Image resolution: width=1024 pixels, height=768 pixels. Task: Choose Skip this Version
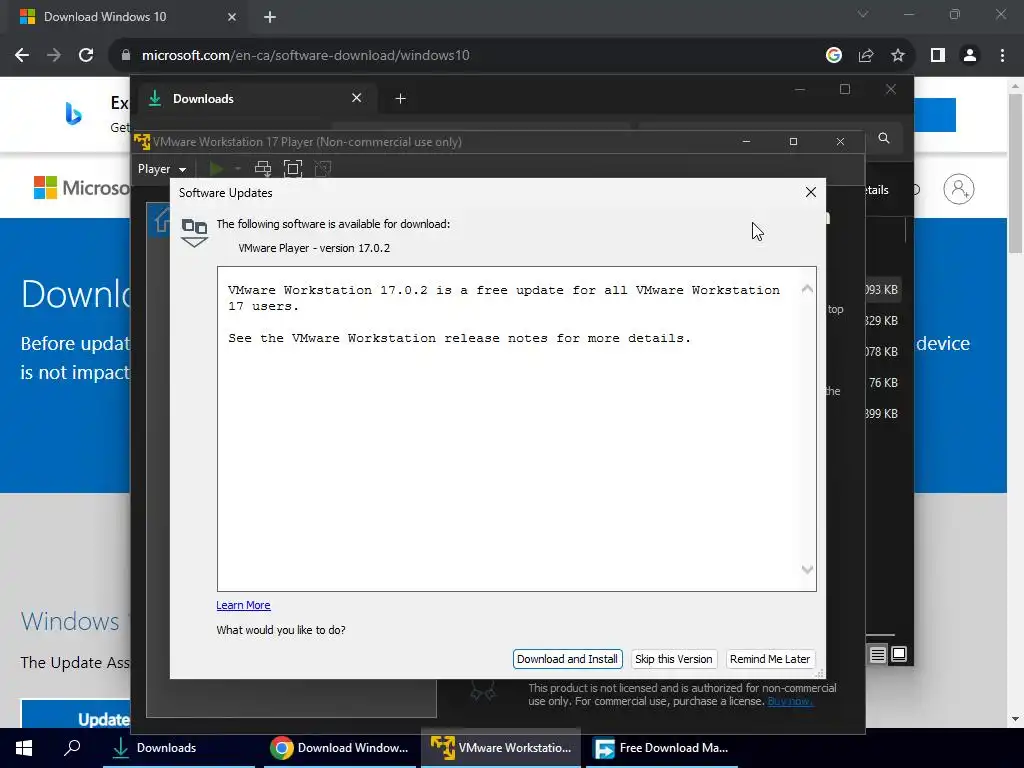click(673, 659)
